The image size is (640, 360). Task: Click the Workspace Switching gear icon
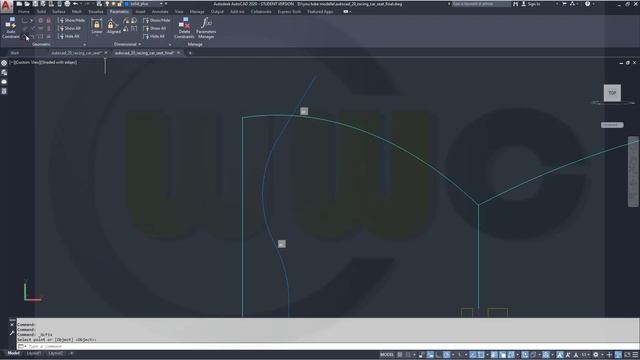click(x=596, y=354)
